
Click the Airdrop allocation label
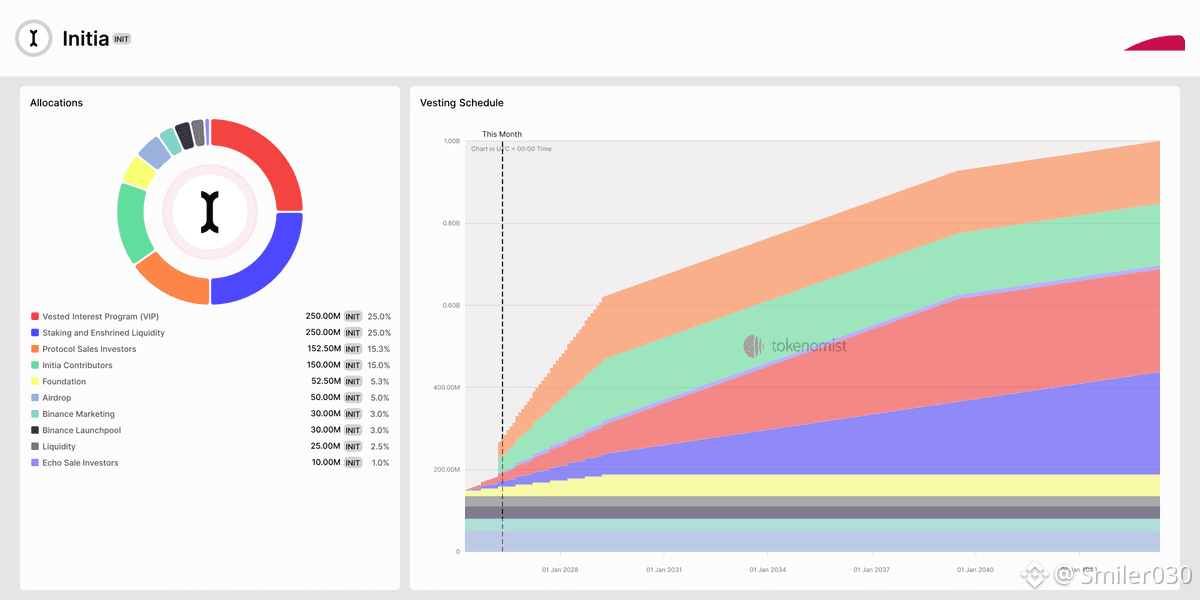[57, 397]
